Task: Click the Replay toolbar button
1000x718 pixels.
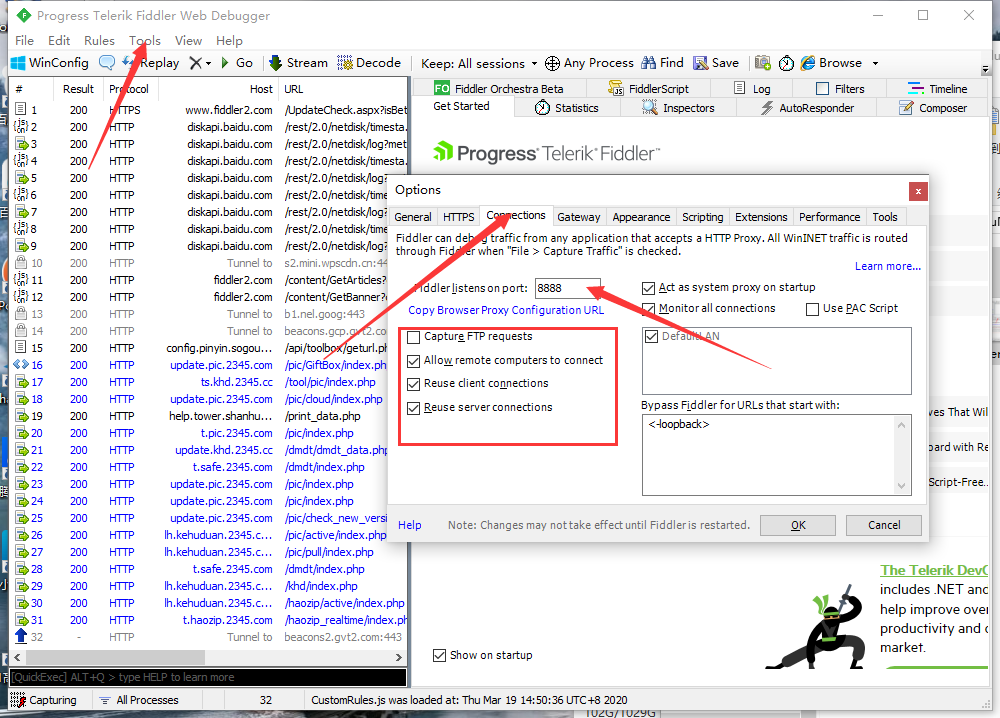Action: [x=151, y=62]
